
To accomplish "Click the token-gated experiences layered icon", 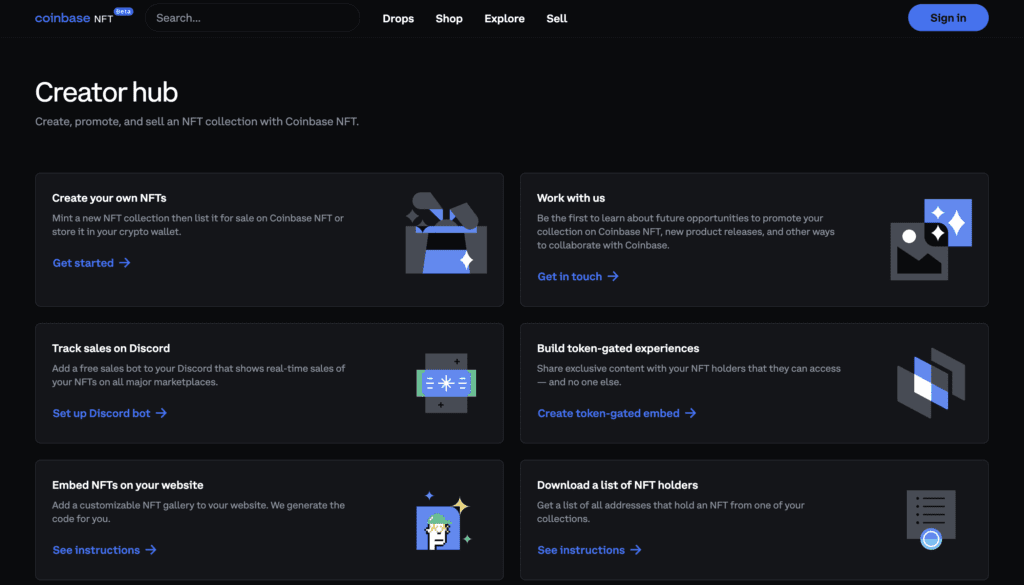I will [931, 383].
